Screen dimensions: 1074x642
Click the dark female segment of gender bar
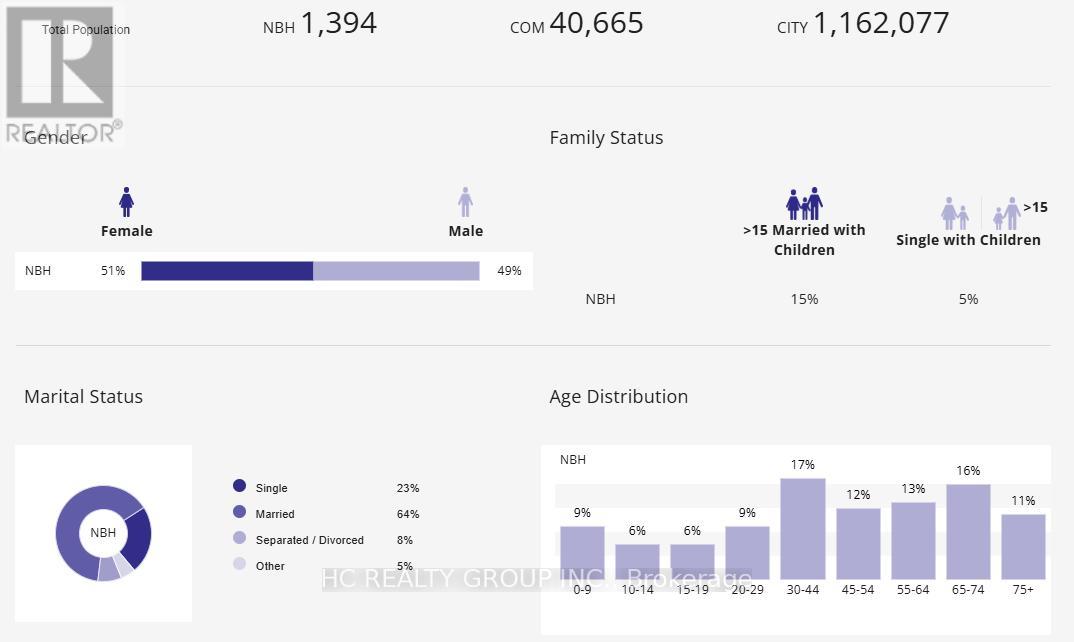point(227,271)
